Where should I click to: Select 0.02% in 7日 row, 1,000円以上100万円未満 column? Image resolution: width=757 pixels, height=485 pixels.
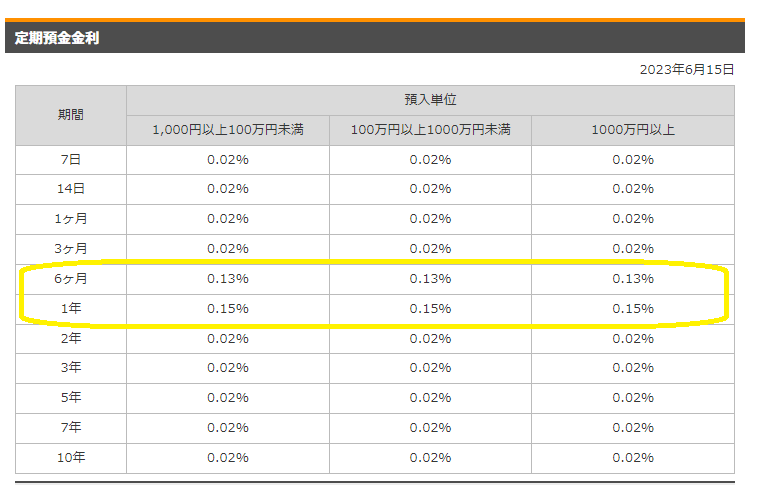(x=228, y=160)
